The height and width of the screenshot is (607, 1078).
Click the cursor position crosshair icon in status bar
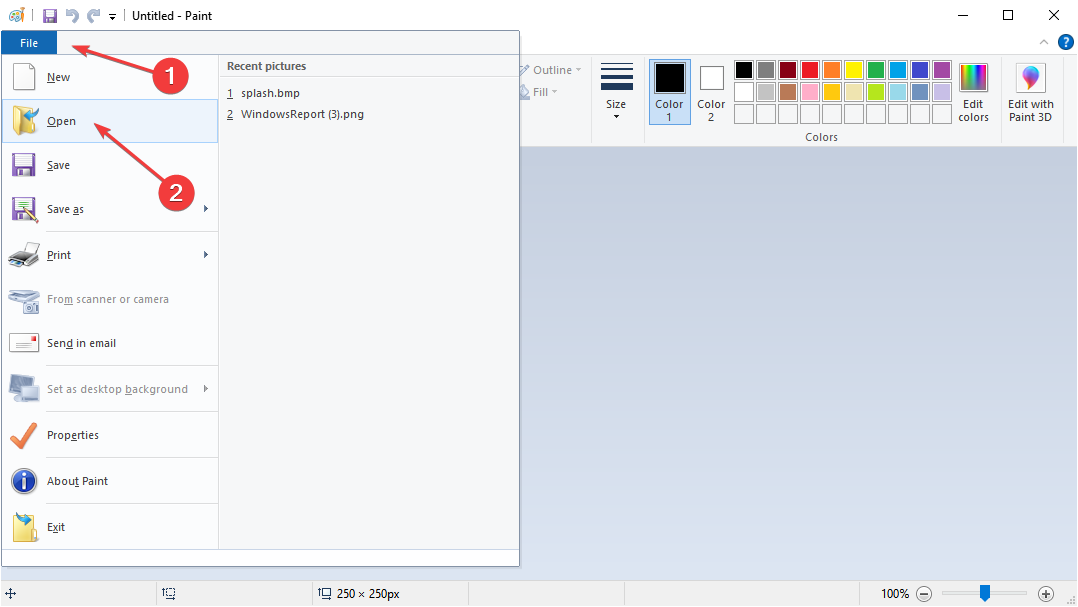coord(10,593)
